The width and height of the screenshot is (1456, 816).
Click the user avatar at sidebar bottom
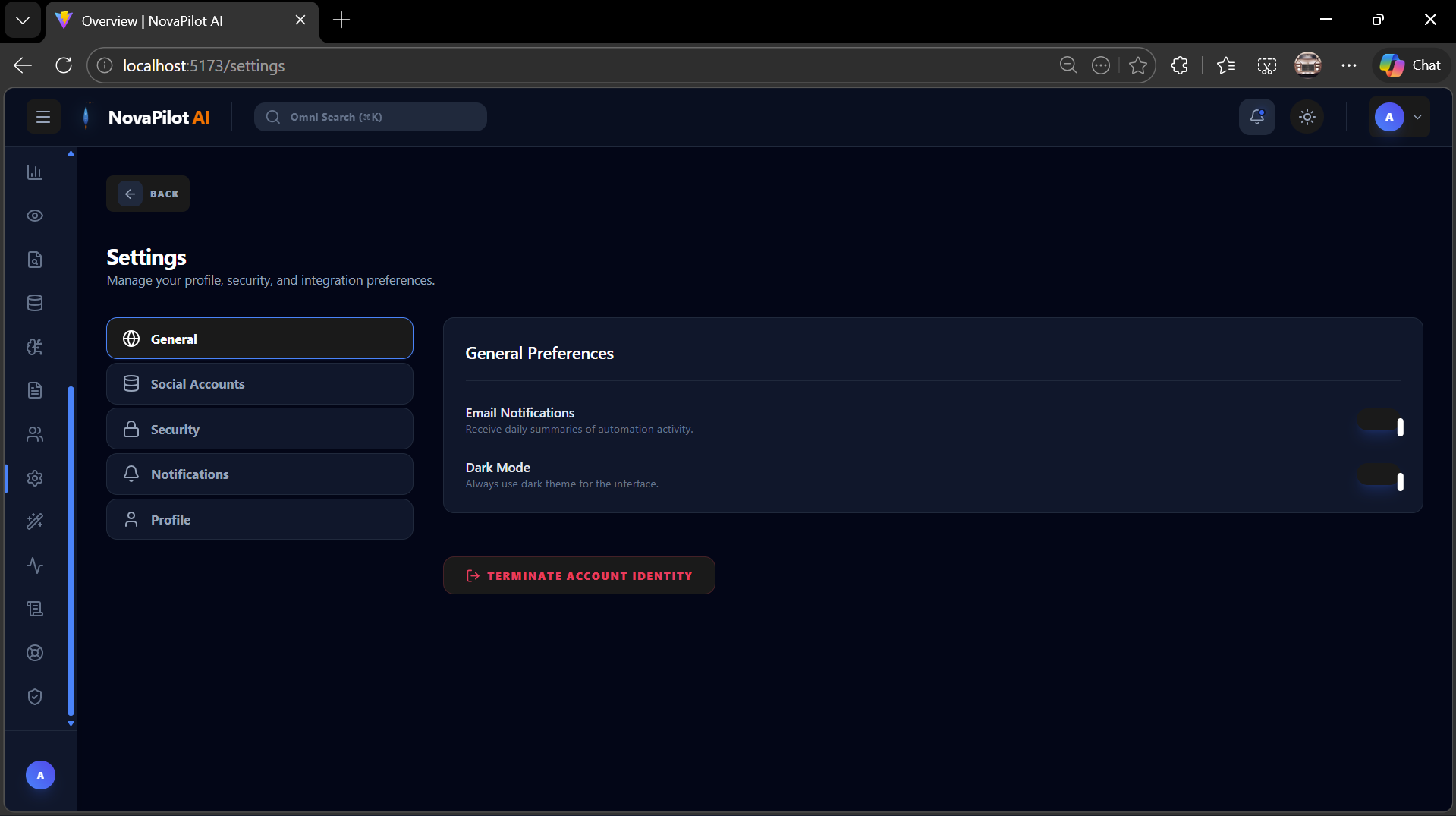point(41,775)
